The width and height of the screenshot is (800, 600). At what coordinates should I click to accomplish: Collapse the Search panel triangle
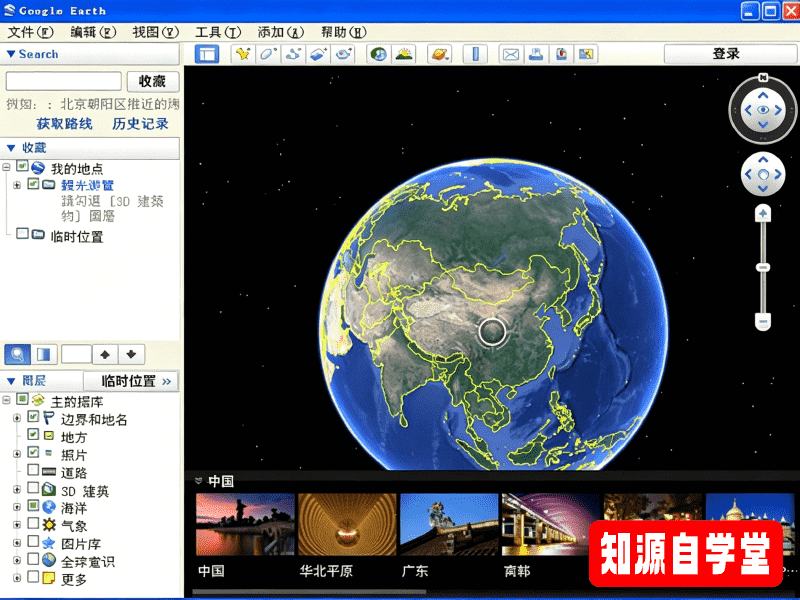point(11,54)
